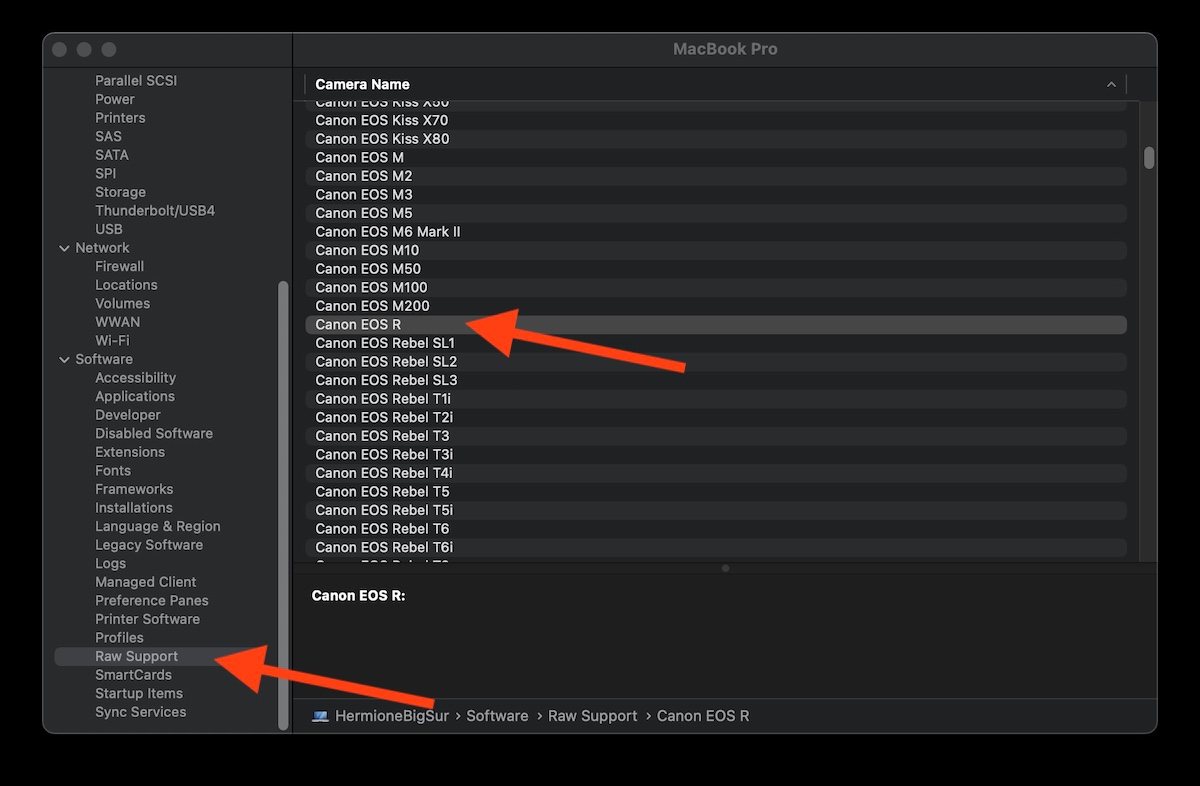Screen dimensions: 1200x786
Task: Click Raw Support in path bar
Action: [x=593, y=716]
